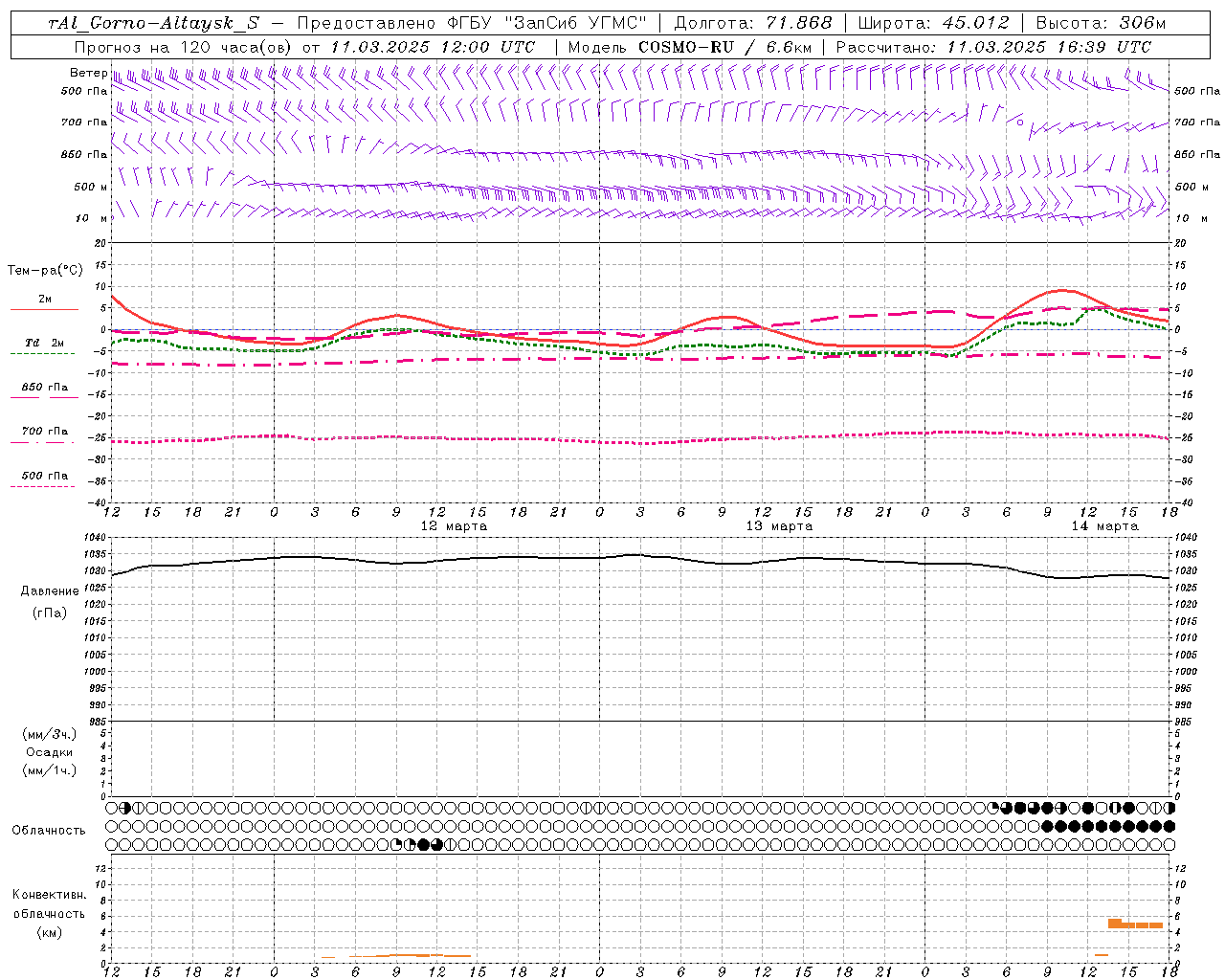Click the Облачность row title
This screenshot has height=980, width=1225.
(x=49, y=830)
